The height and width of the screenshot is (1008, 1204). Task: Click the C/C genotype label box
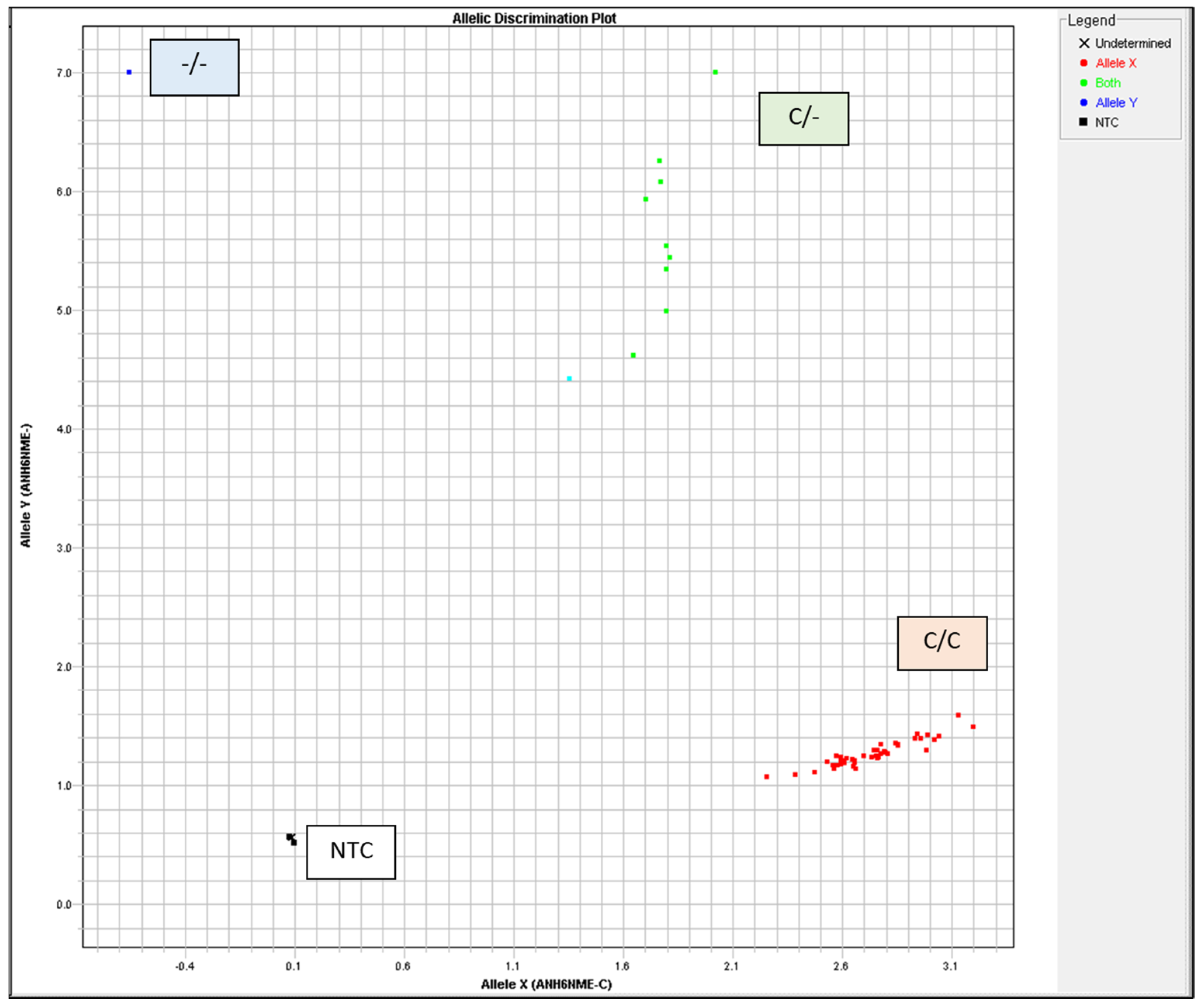click(x=942, y=643)
